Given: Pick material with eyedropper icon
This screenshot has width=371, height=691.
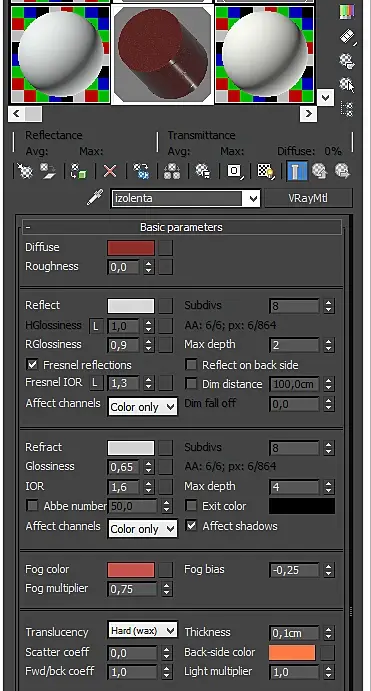Looking at the screenshot, I should 94,198.
